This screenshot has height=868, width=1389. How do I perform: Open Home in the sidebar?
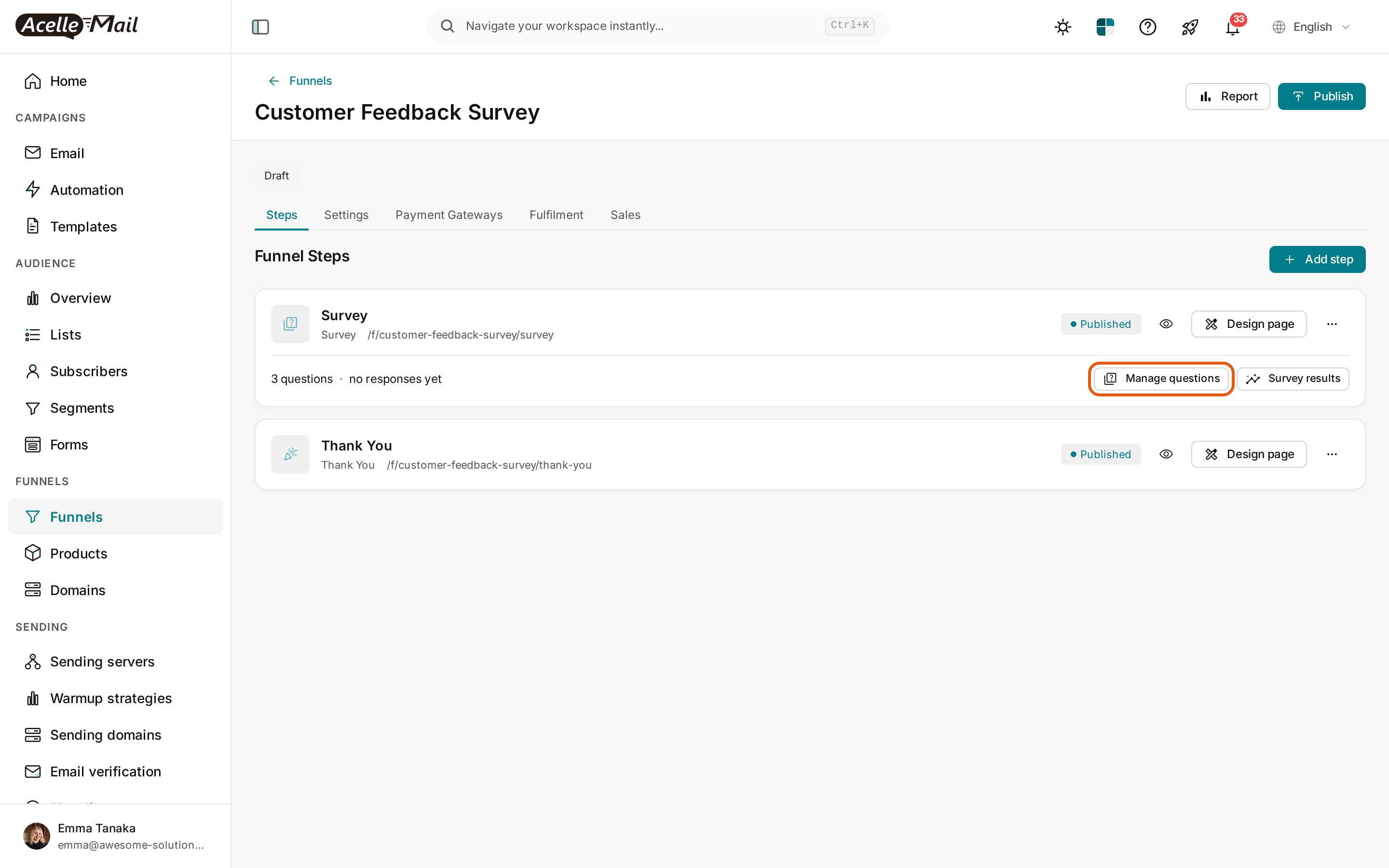115,81
